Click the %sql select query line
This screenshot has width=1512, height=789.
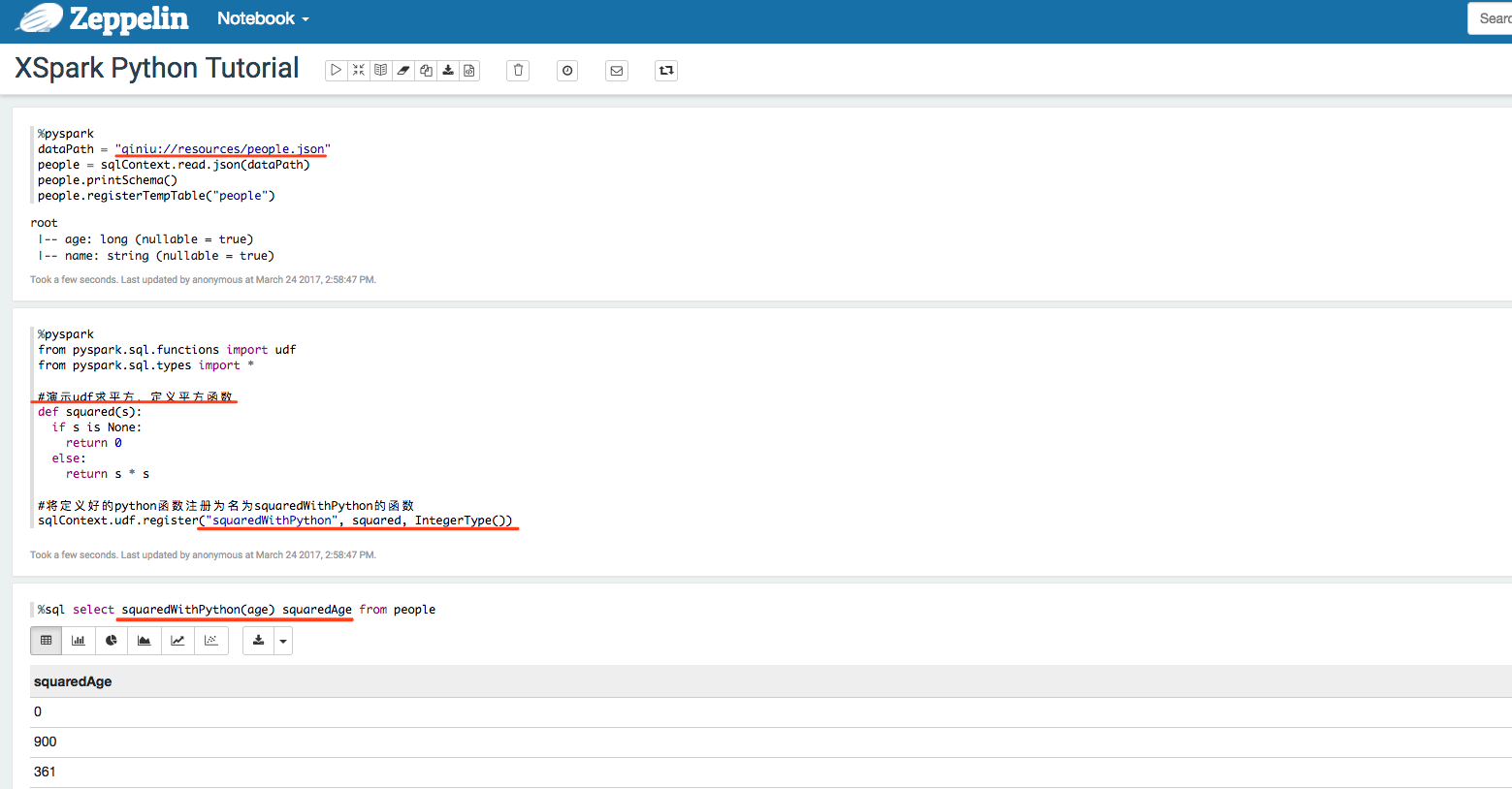tap(237, 610)
